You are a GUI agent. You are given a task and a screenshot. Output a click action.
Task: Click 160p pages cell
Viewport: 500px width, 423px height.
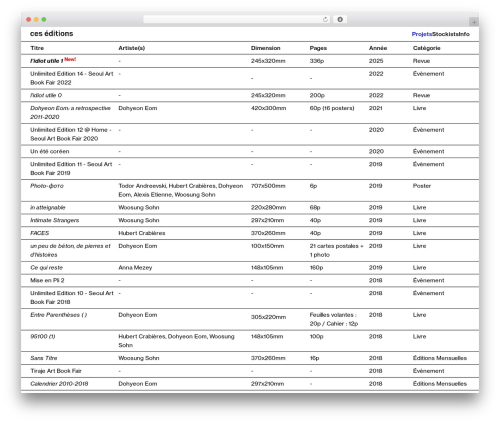[x=316, y=268]
